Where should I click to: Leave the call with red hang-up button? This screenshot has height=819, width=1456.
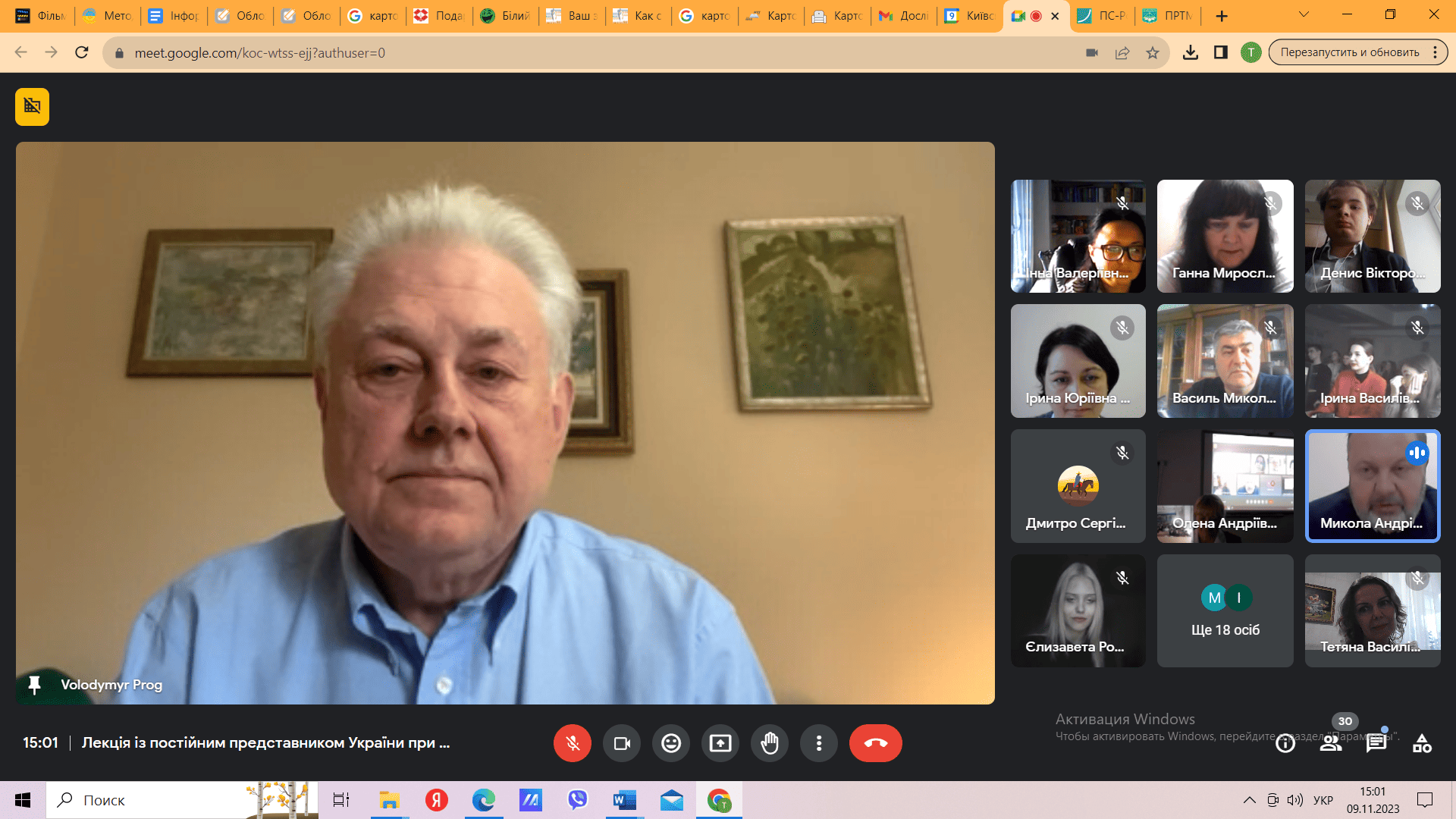875,743
